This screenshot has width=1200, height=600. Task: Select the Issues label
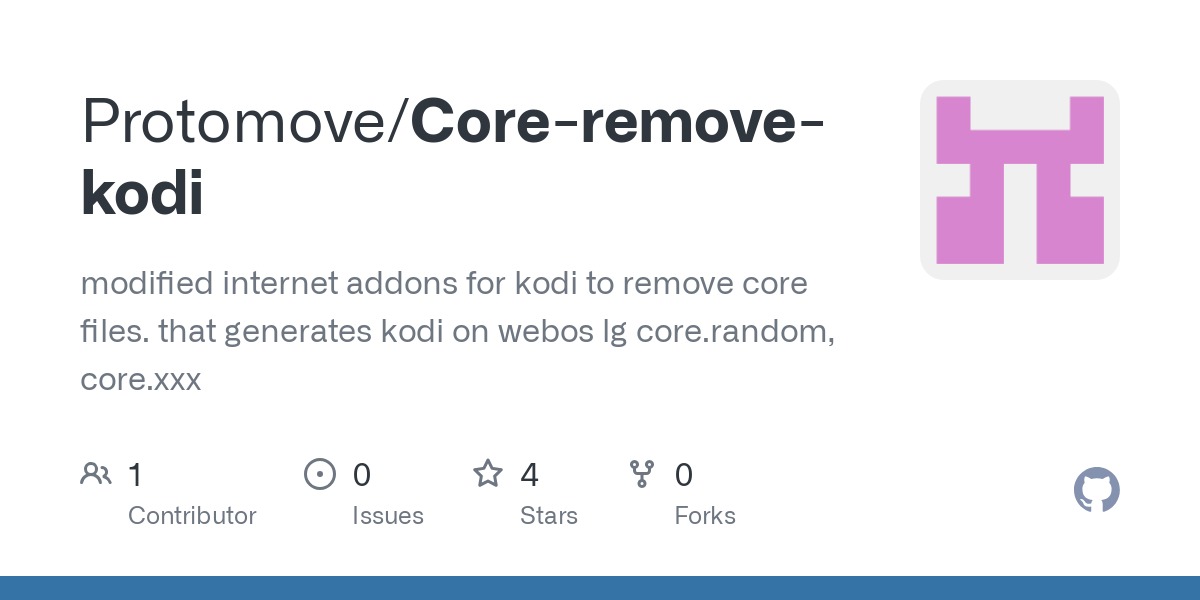point(388,516)
